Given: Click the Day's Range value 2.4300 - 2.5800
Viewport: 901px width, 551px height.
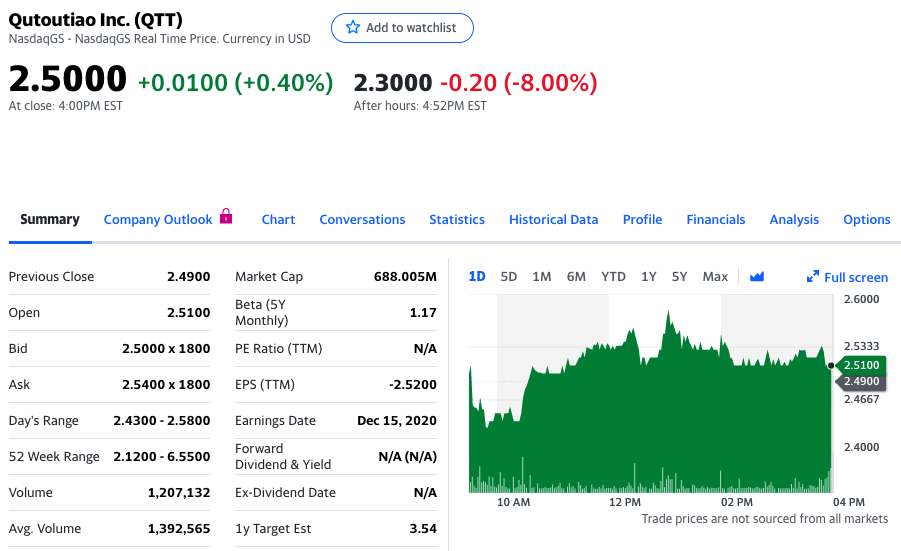Looking at the screenshot, I should coord(161,421).
